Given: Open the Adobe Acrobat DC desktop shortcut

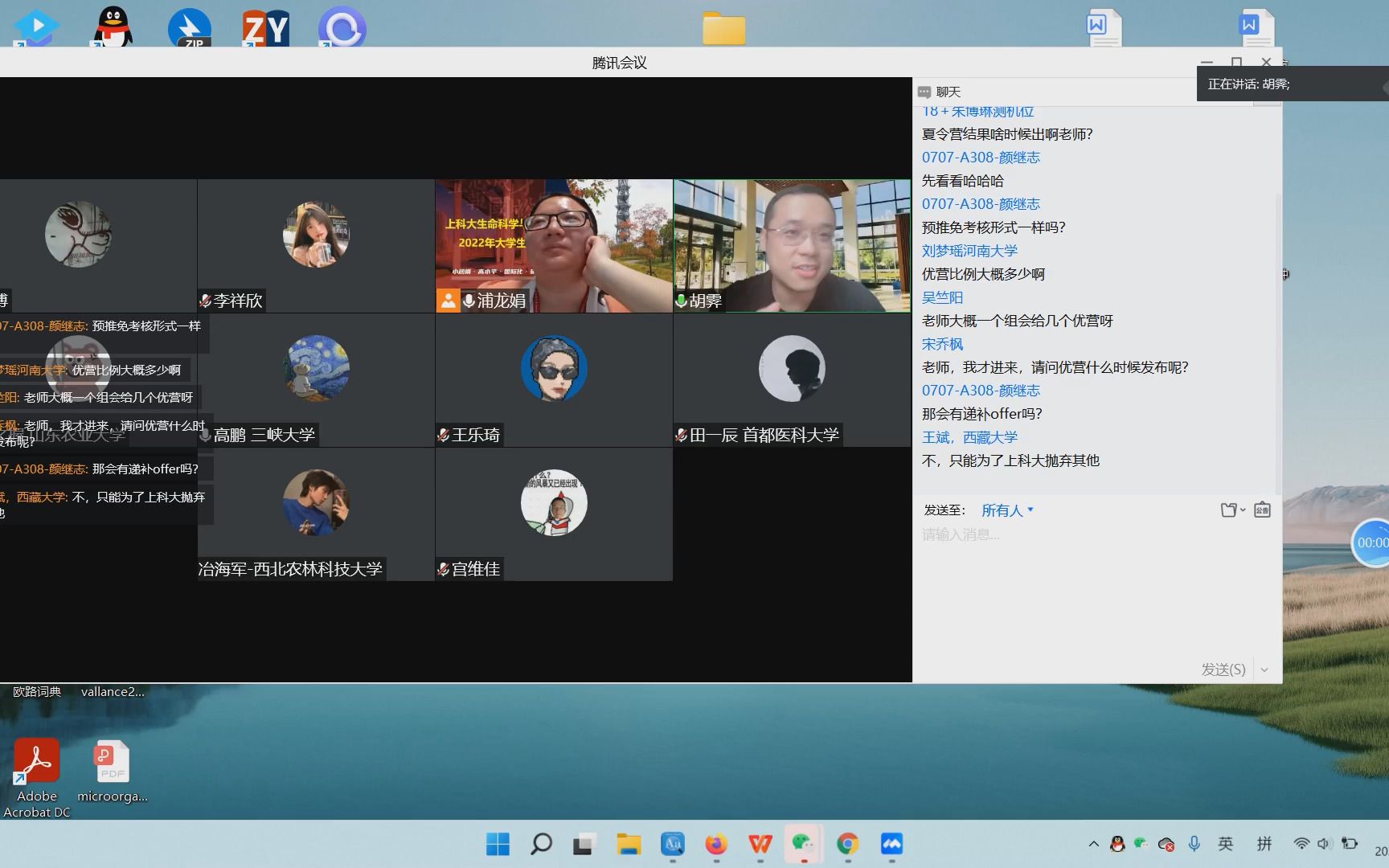Looking at the screenshot, I should tap(36, 778).
